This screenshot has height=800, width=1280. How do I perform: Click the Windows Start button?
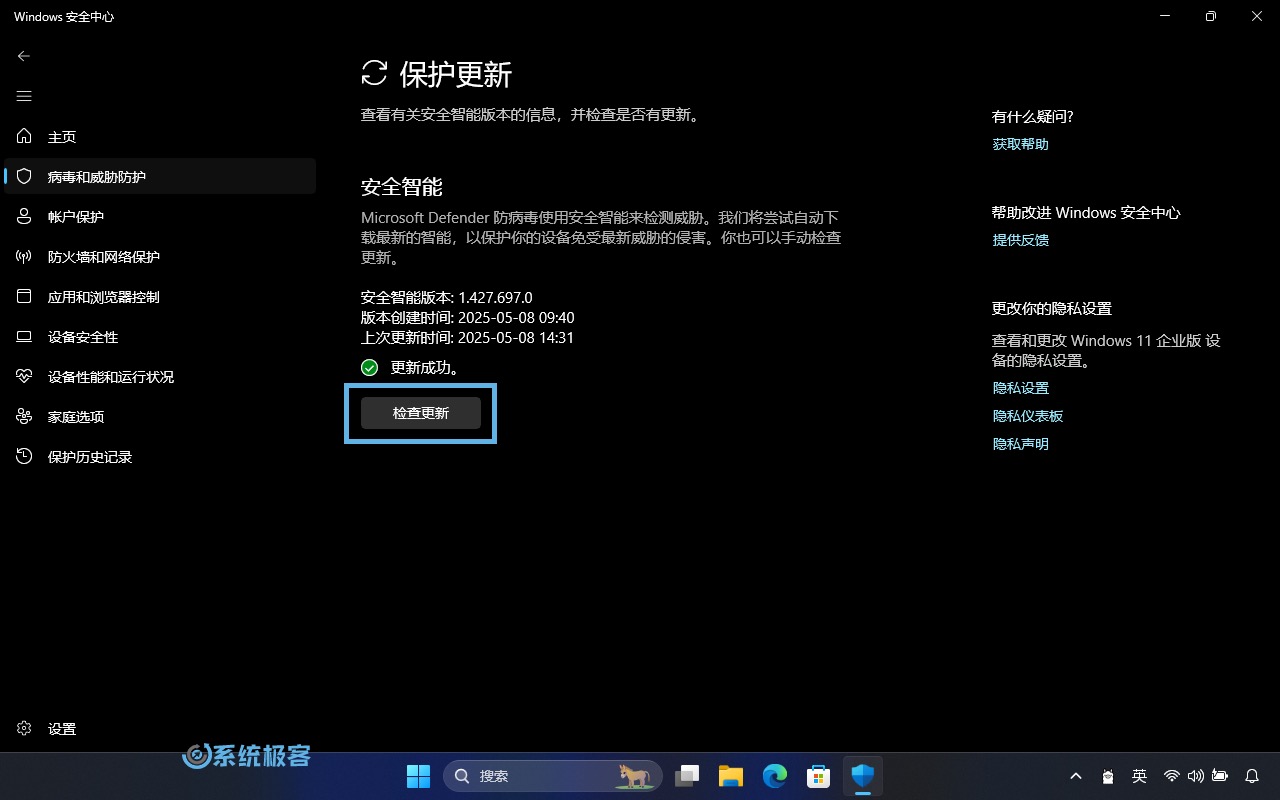(418, 776)
